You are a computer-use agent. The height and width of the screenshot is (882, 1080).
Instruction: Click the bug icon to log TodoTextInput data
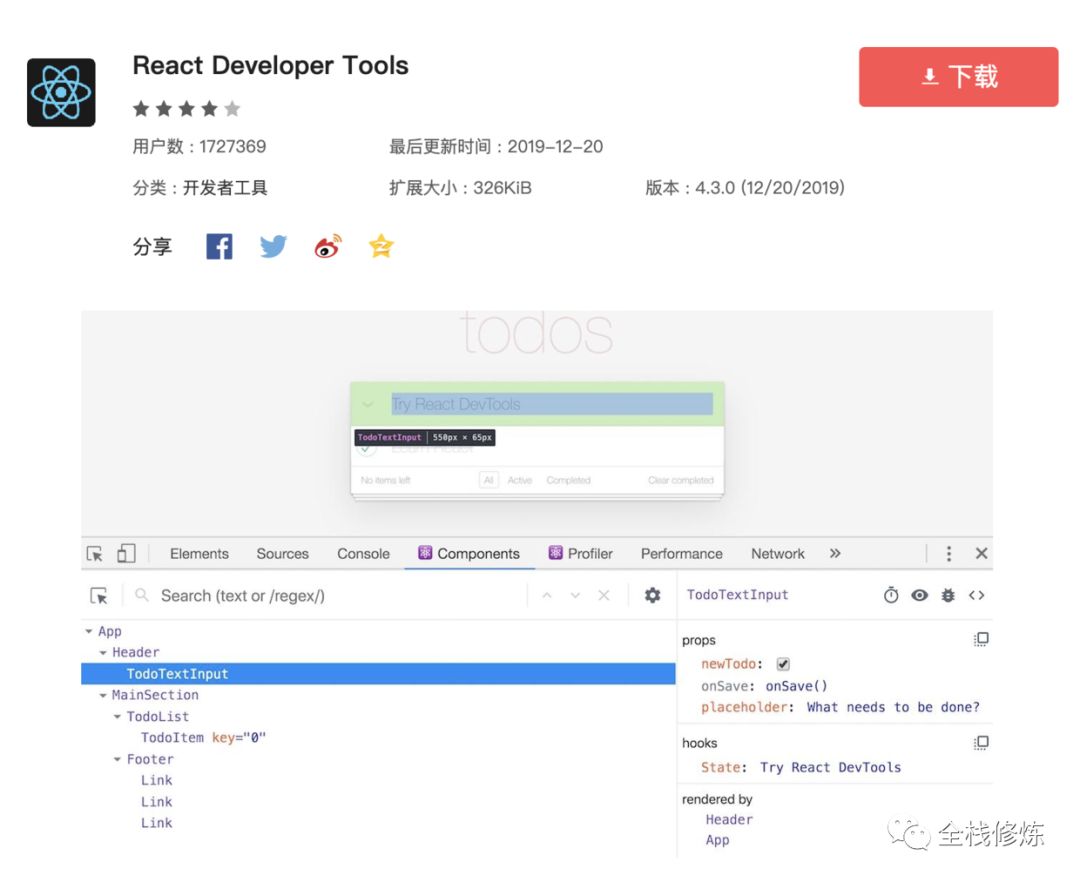click(947, 595)
